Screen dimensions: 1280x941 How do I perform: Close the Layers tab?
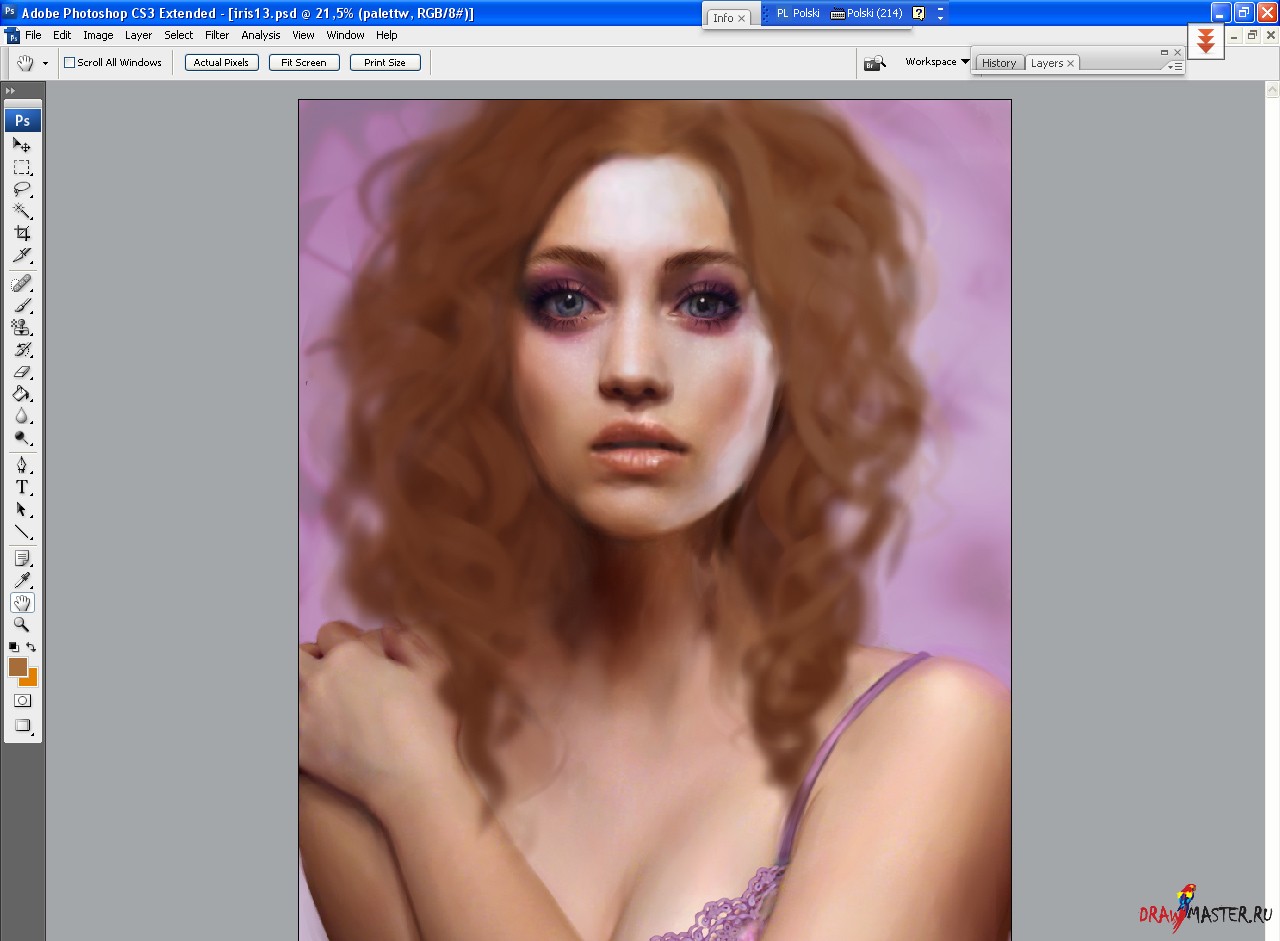click(x=1070, y=63)
